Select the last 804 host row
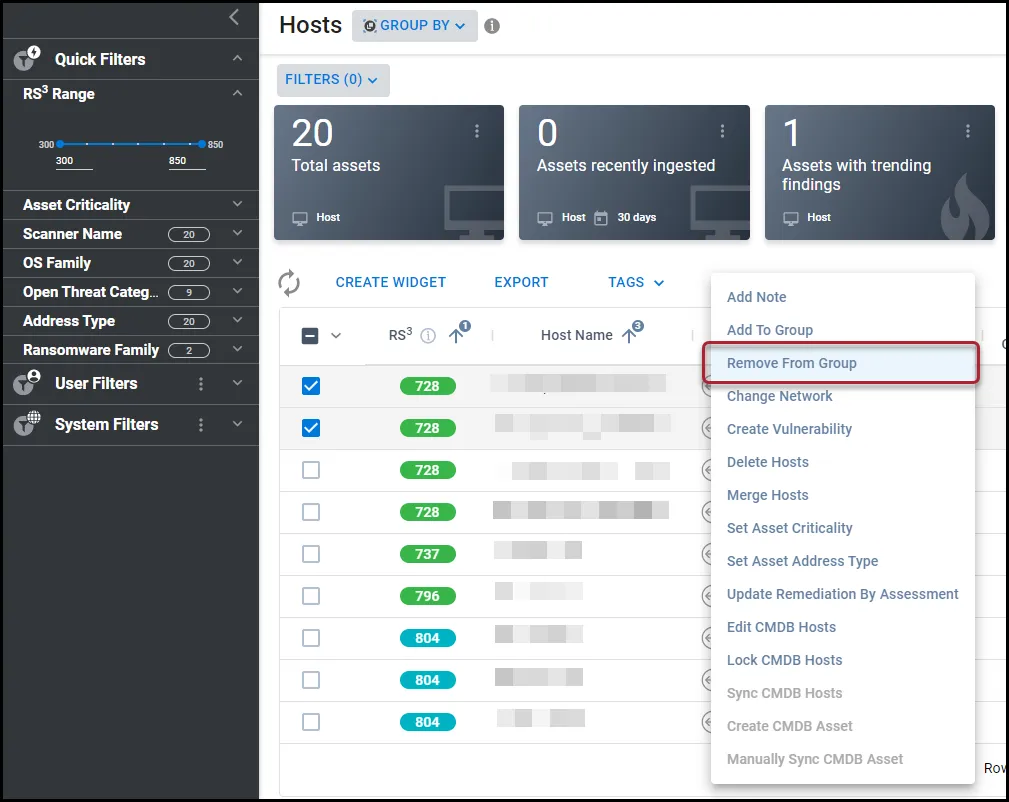 311,722
